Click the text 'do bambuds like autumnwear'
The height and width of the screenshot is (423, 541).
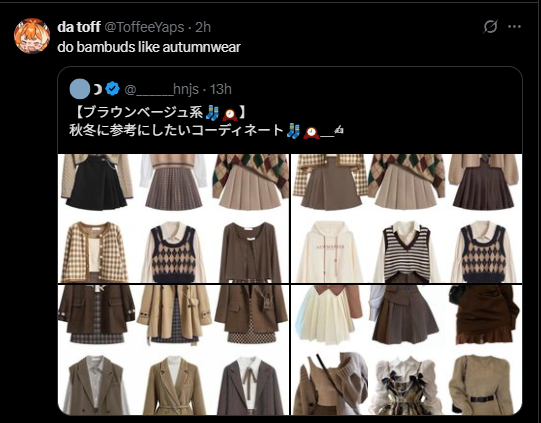149,47
